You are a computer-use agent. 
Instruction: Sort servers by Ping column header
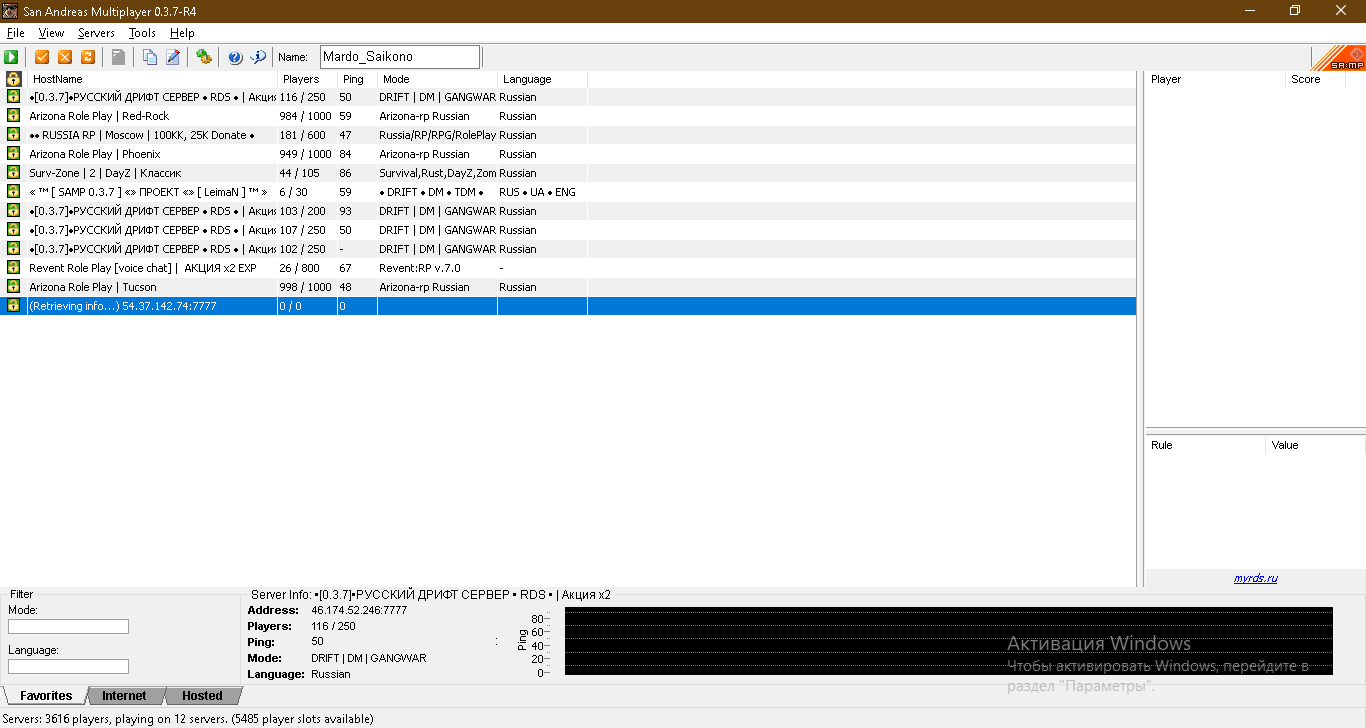(x=357, y=79)
